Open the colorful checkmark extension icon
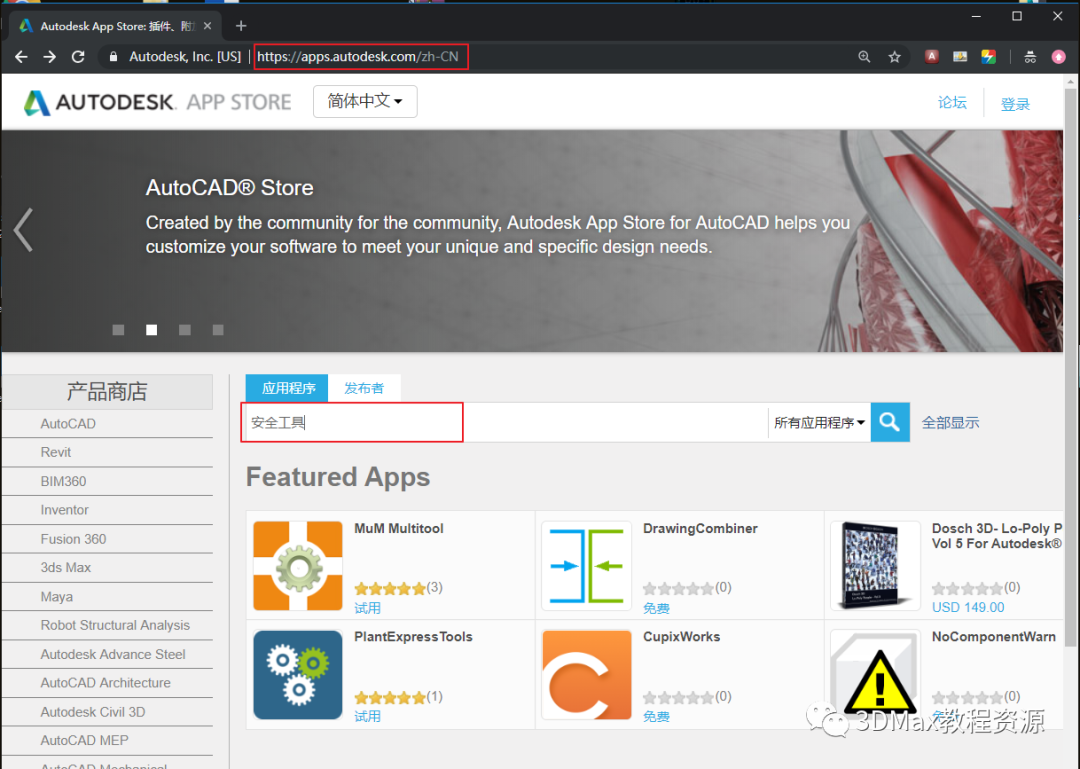This screenshot has height=769, width=1080. [988, 57]
